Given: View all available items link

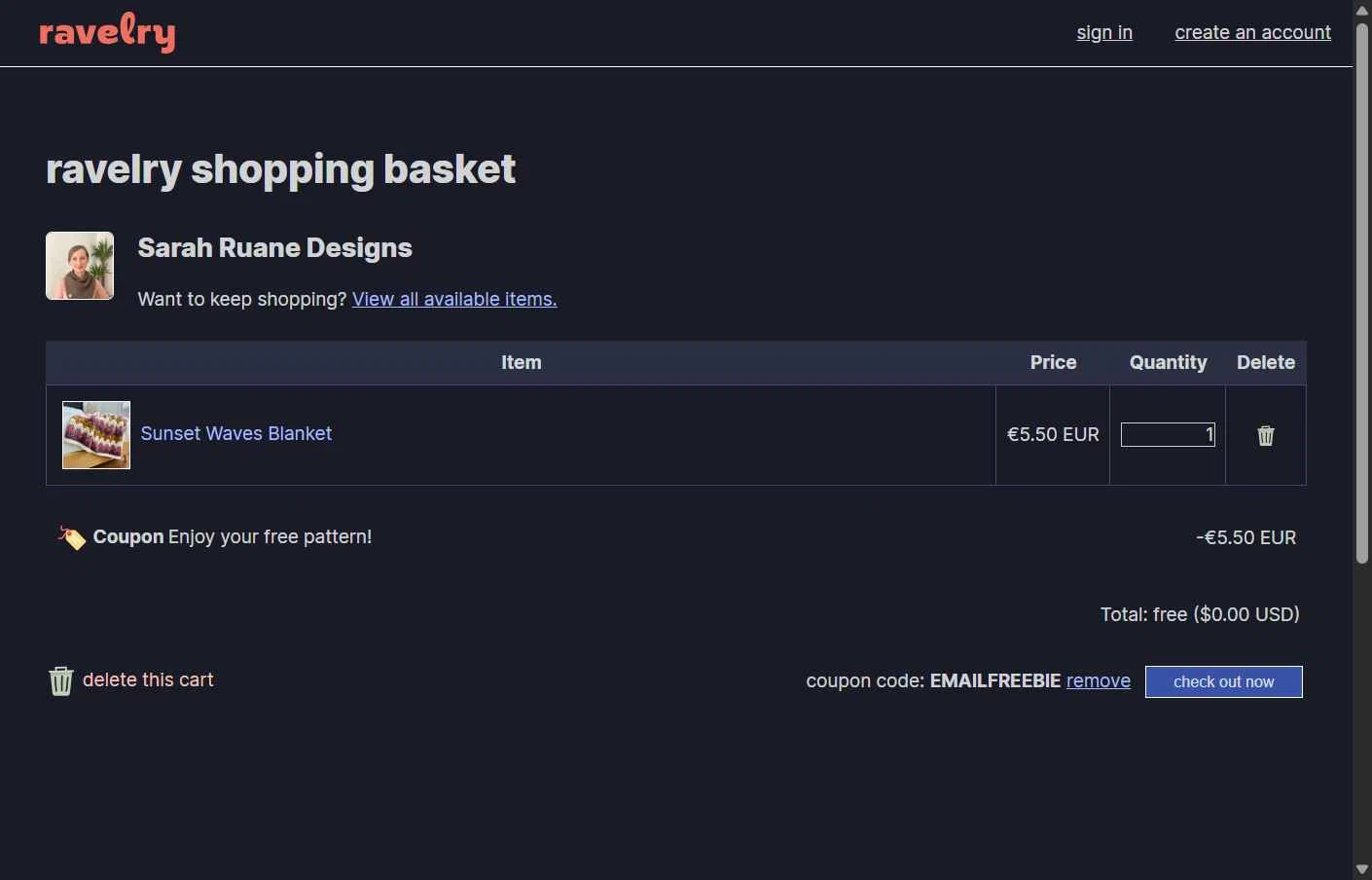Looking at the screenshot, I should coord(454,299).
